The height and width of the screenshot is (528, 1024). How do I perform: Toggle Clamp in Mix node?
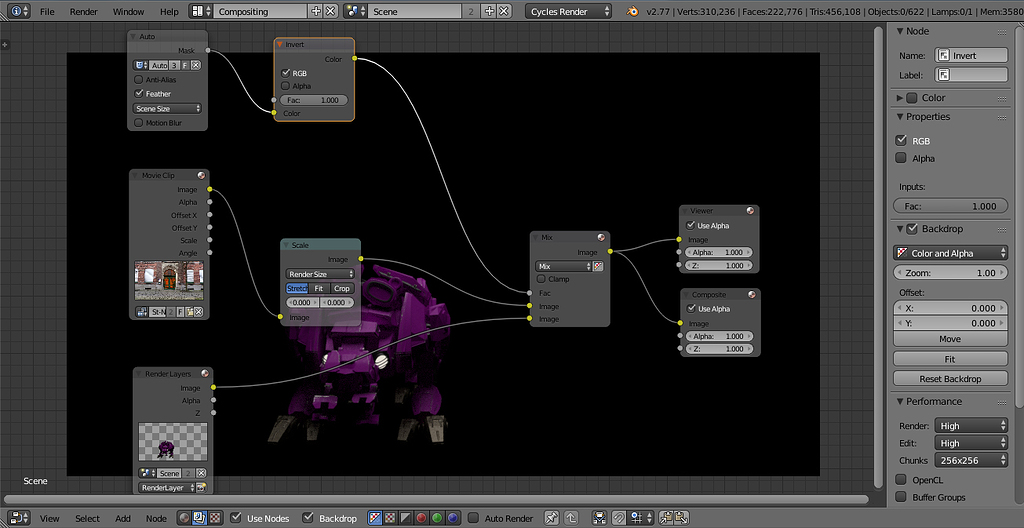click(x=541, y=279)
